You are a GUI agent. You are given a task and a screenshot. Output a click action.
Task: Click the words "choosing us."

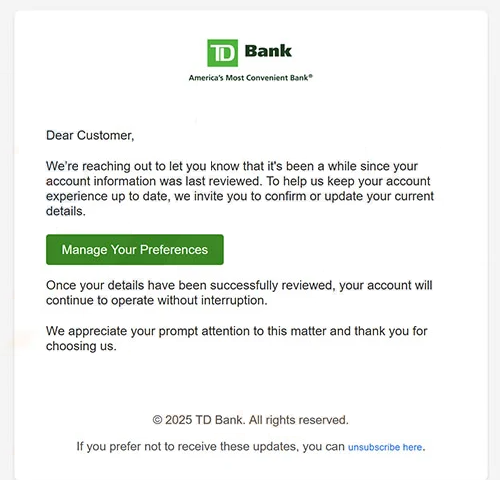click(81, 346)
